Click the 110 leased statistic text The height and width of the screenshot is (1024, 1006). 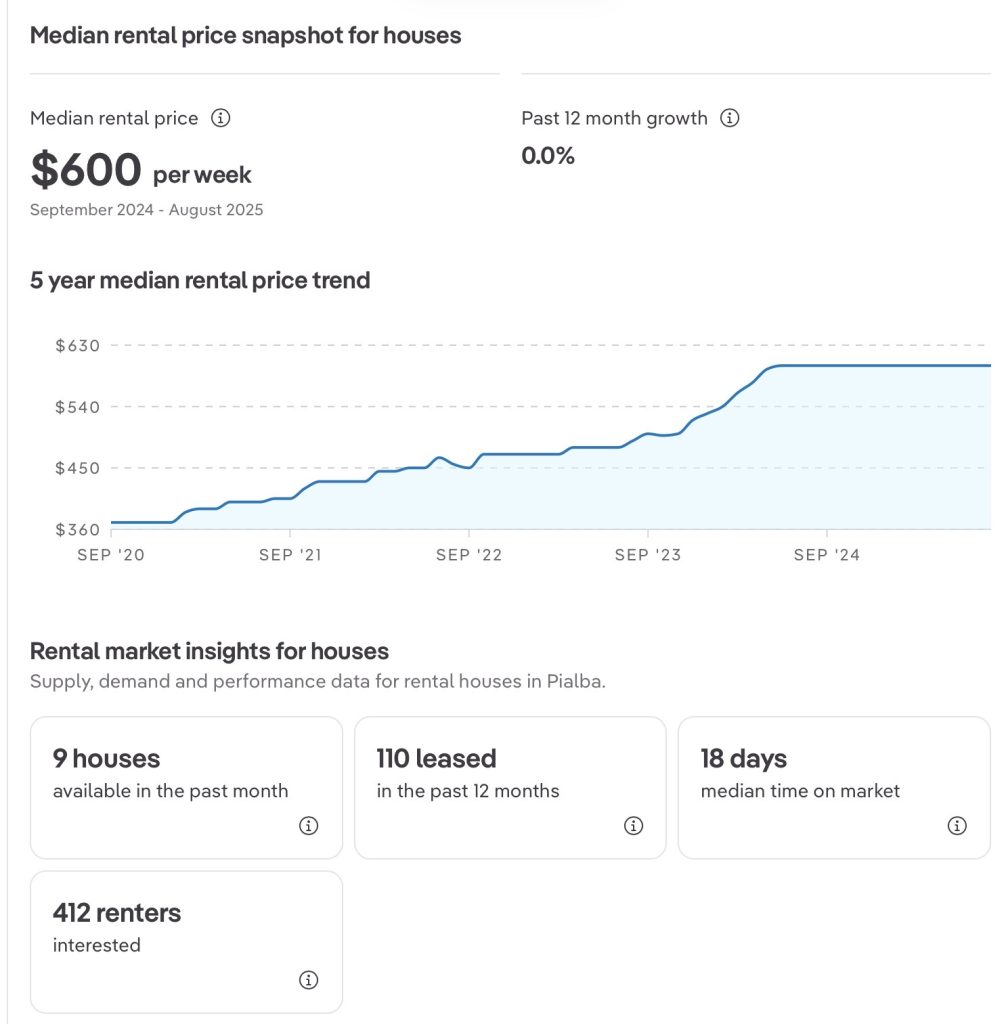[x=436, y=759]
